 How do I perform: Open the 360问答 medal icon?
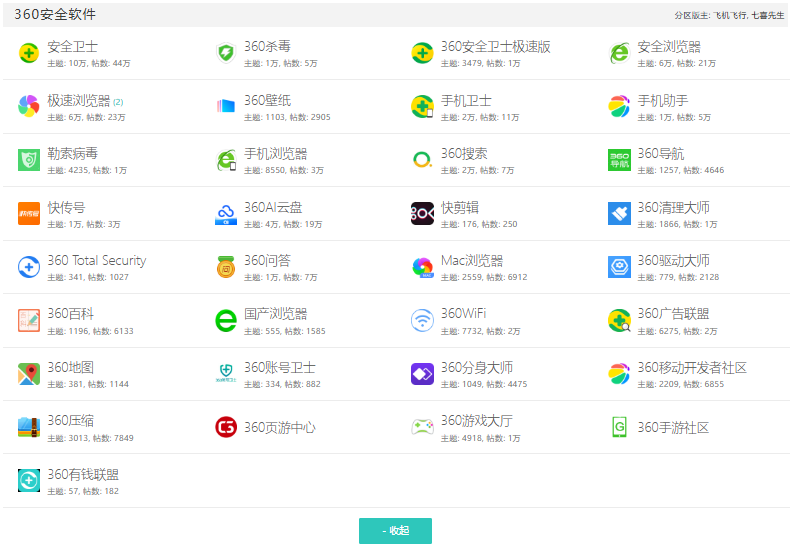click(x=226, y=267)
